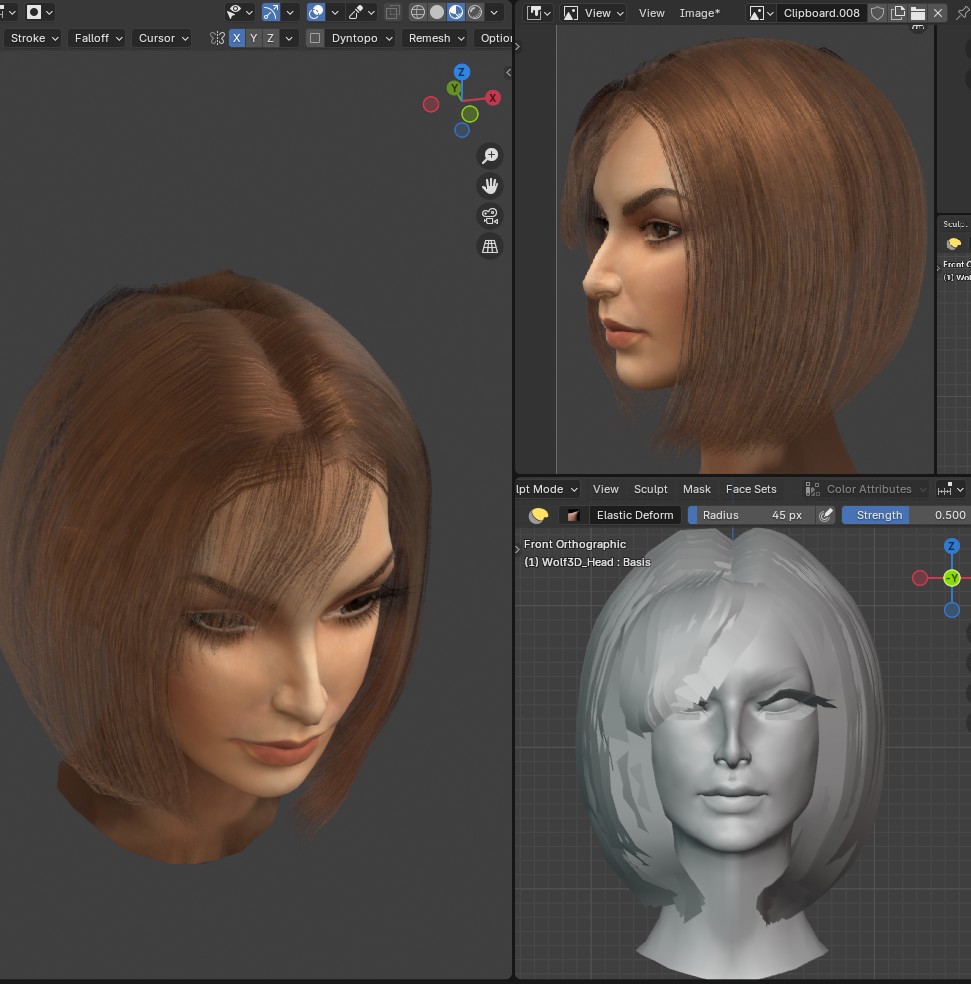971x984 pixels.
Task: Click the fake user shield icon for Clipboard.008
Action: coord(877,13)
